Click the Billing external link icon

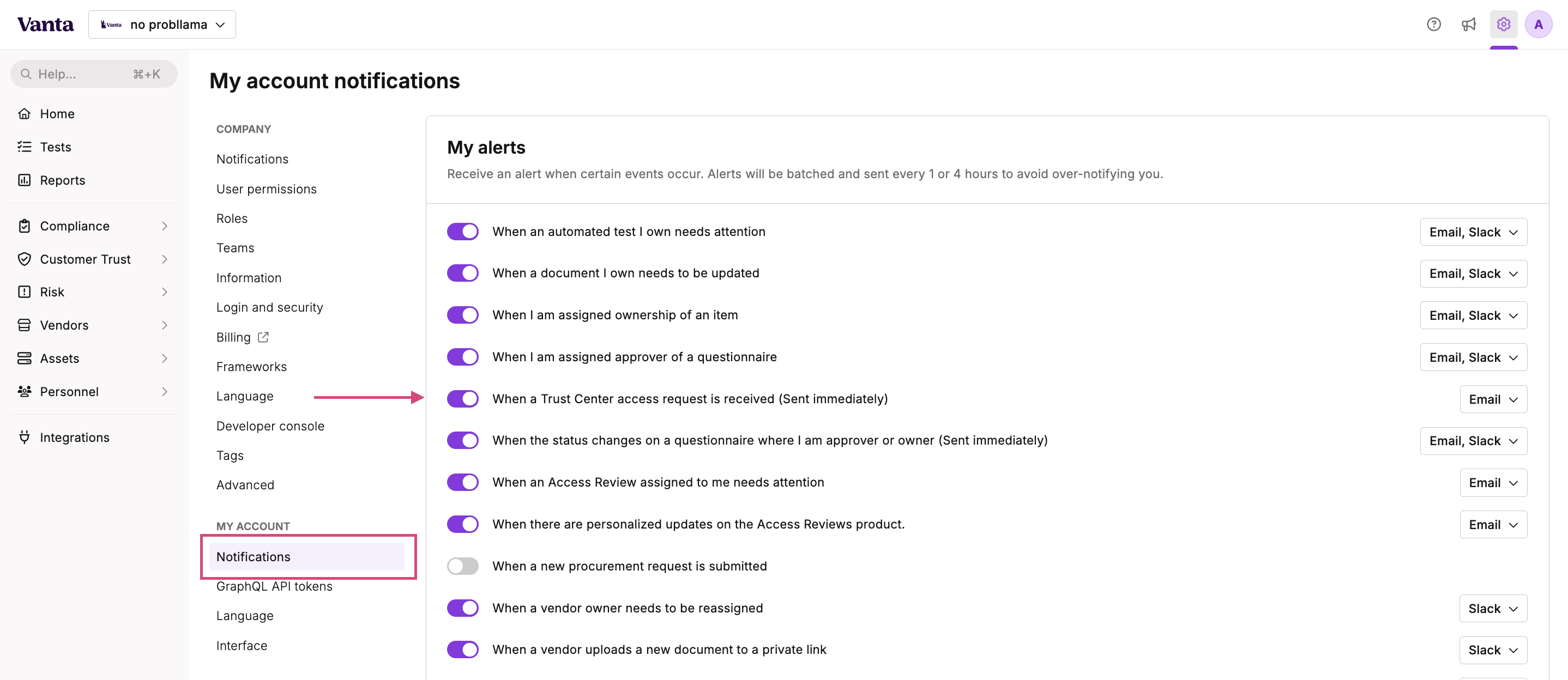[x=263, y=337]
